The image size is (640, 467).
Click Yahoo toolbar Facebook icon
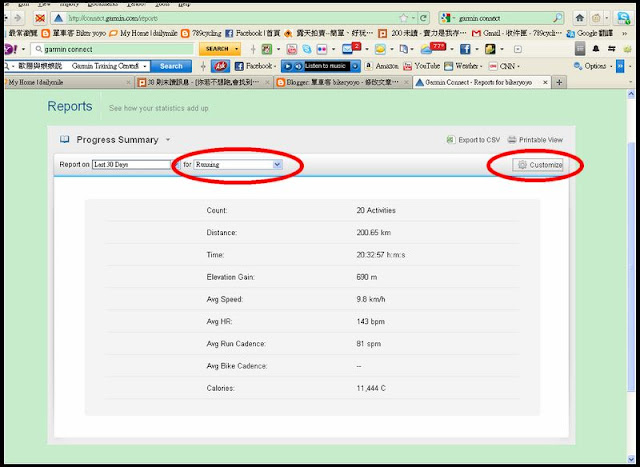pyautogui.click(x=465, y=49)
